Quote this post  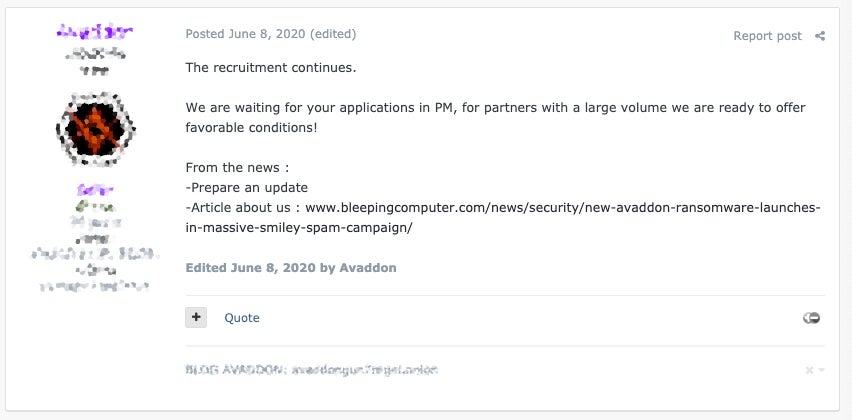(241, 318)
